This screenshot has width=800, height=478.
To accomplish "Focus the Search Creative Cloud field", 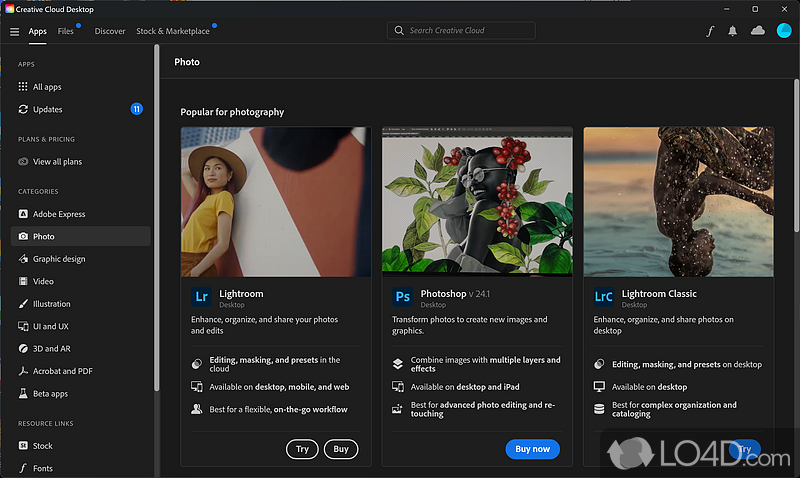I will click(461, 31).
